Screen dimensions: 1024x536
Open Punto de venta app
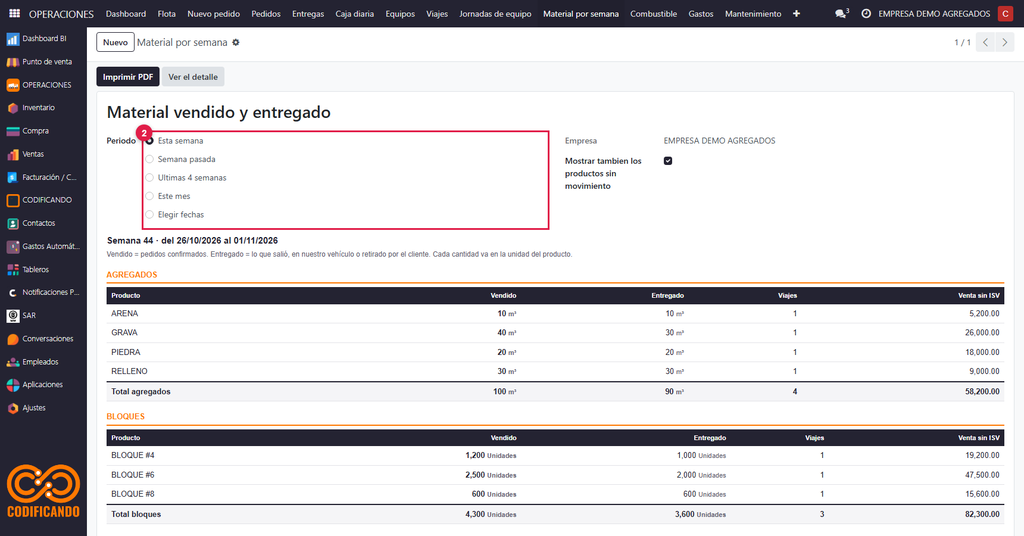click(x=43, y=62)
